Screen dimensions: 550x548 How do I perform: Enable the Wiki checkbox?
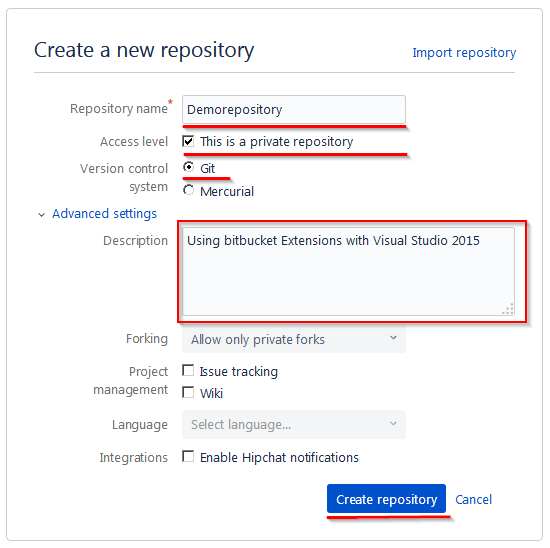188,392
